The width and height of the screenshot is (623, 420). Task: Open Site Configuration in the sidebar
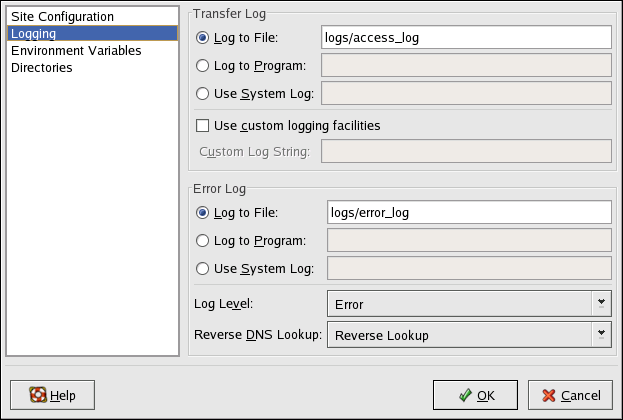62,17
